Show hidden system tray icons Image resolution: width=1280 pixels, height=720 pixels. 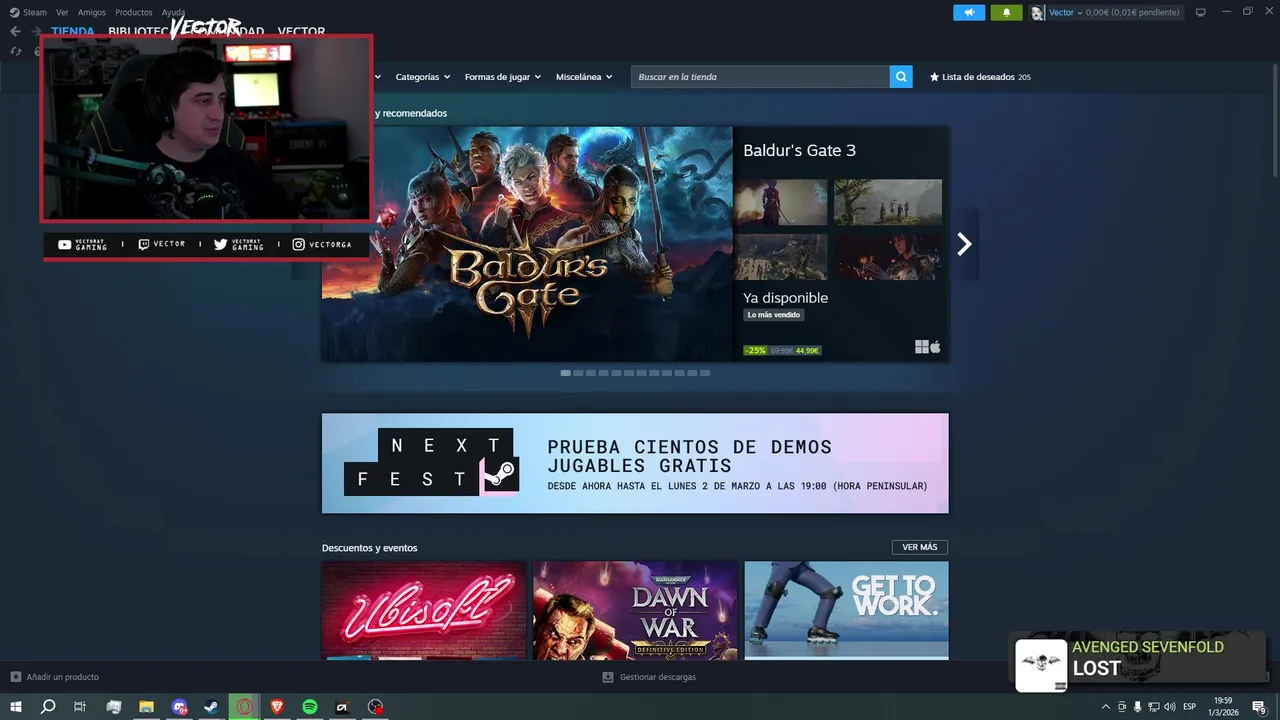[1105, 707]
